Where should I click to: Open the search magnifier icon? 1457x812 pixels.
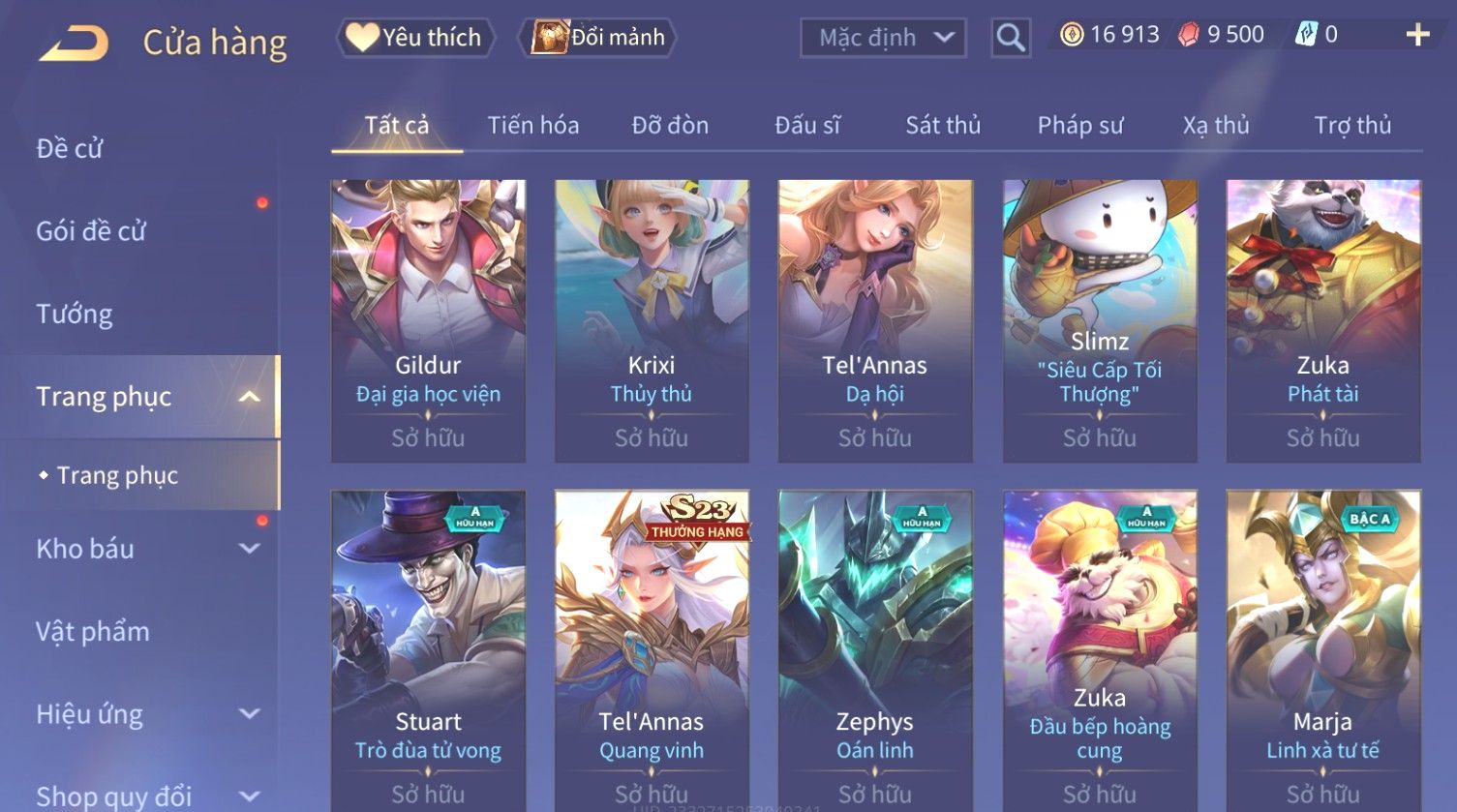[1011, 38]
